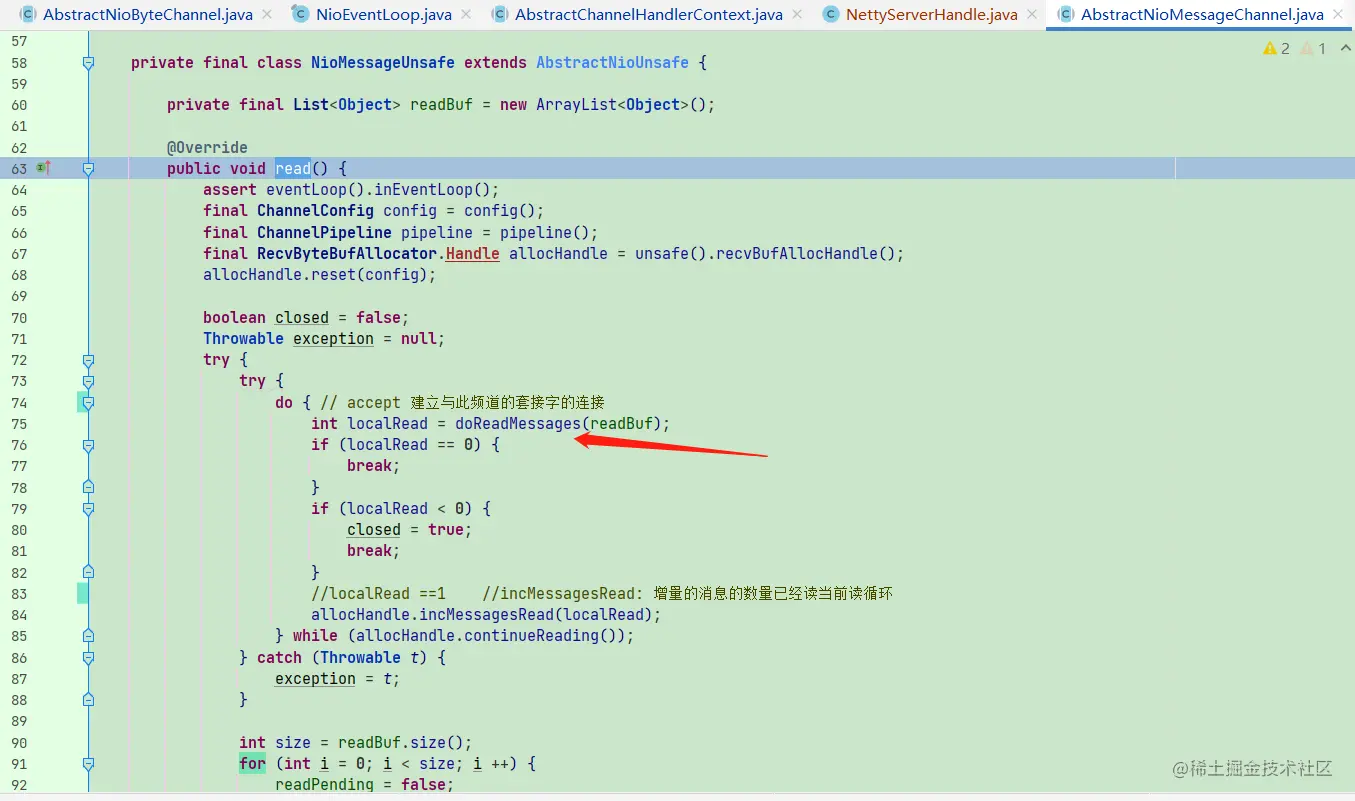1355x801 pixels.
Task: Click readPending on line 92
Action: coord(324,785)
